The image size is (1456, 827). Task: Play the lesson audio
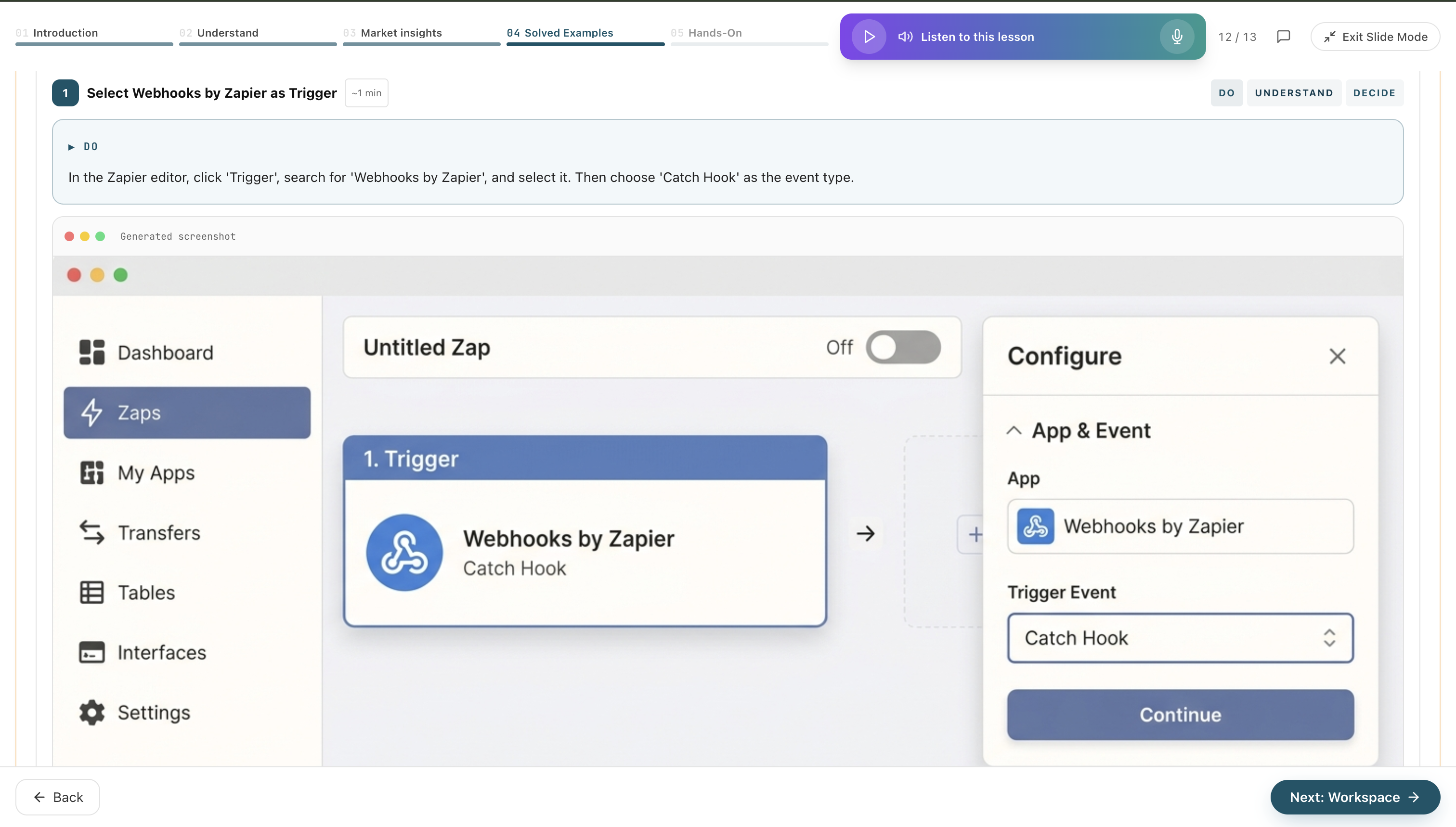(x=869, y=37)
